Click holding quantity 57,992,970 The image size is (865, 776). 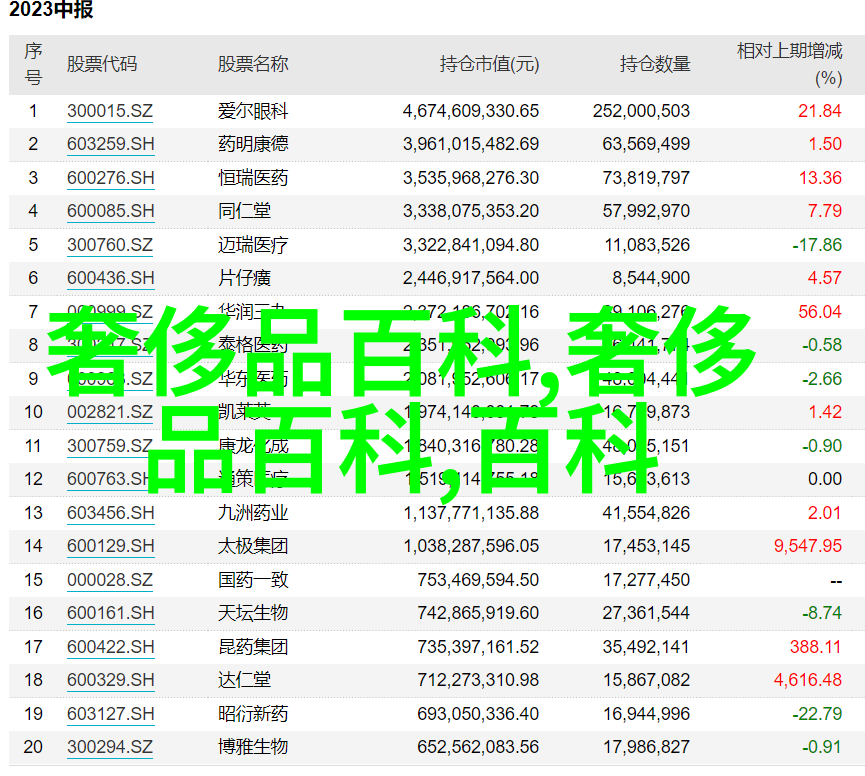(646, 211)
